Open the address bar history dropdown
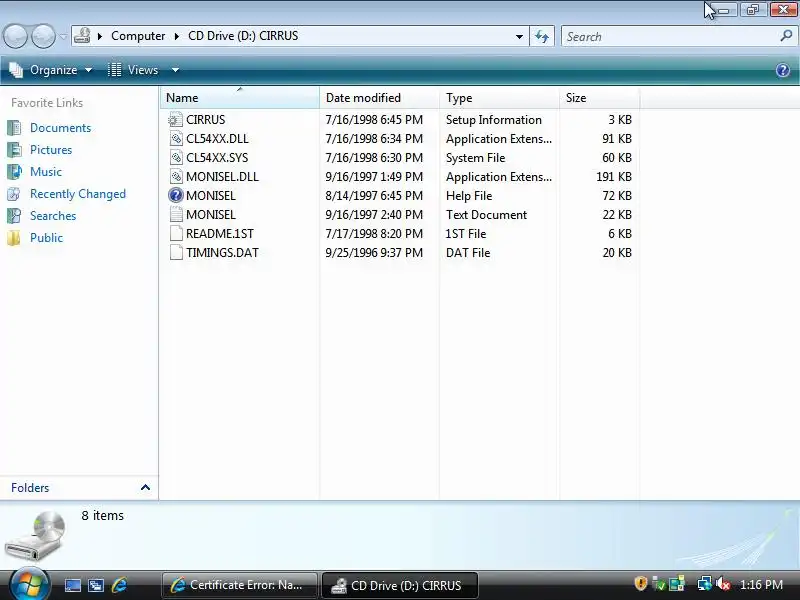 pos(519,37)
